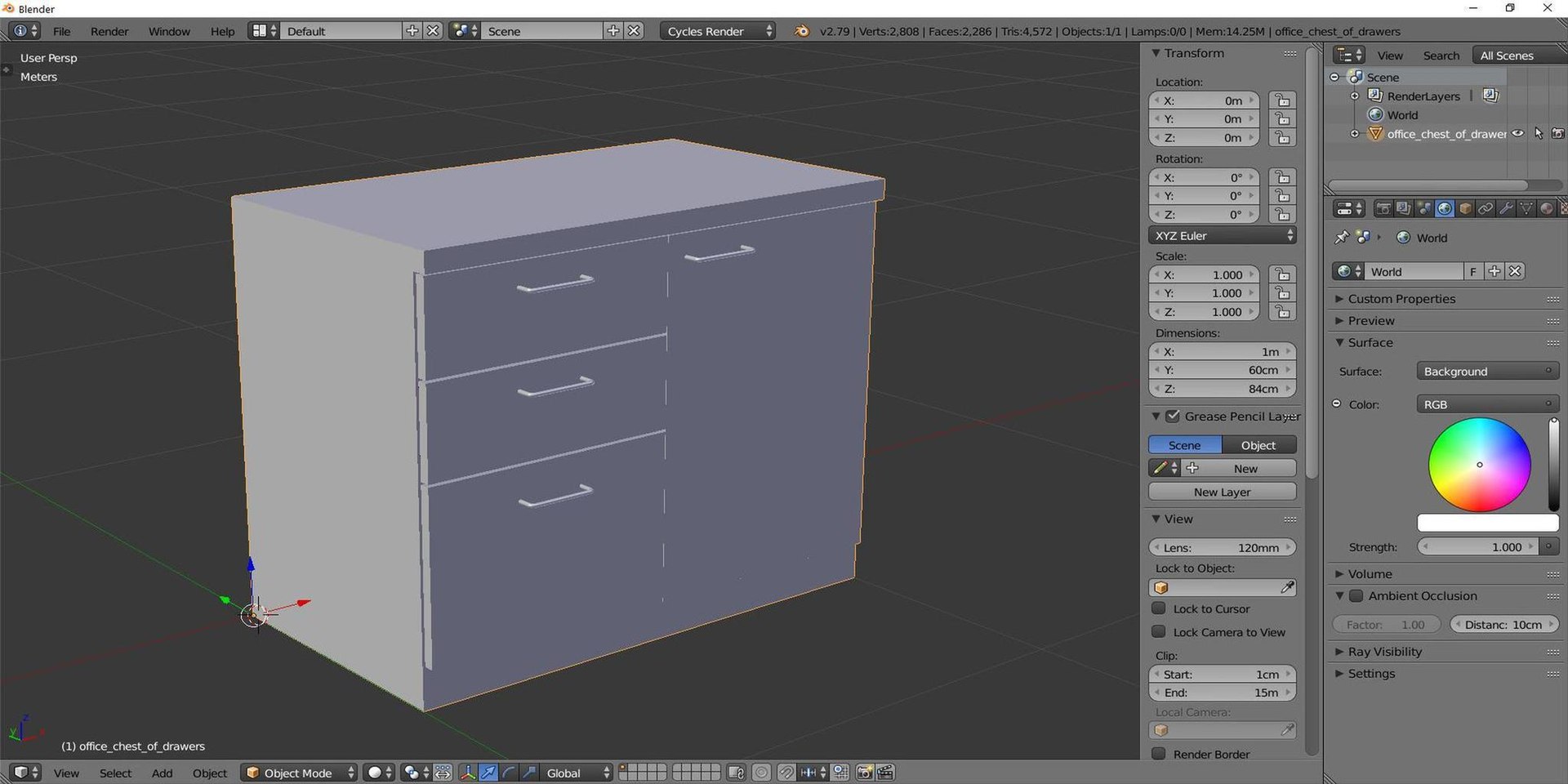Select the translate manipulator arrow
1568x784 pixels.
pyautogui.click(x=488, y=773)
